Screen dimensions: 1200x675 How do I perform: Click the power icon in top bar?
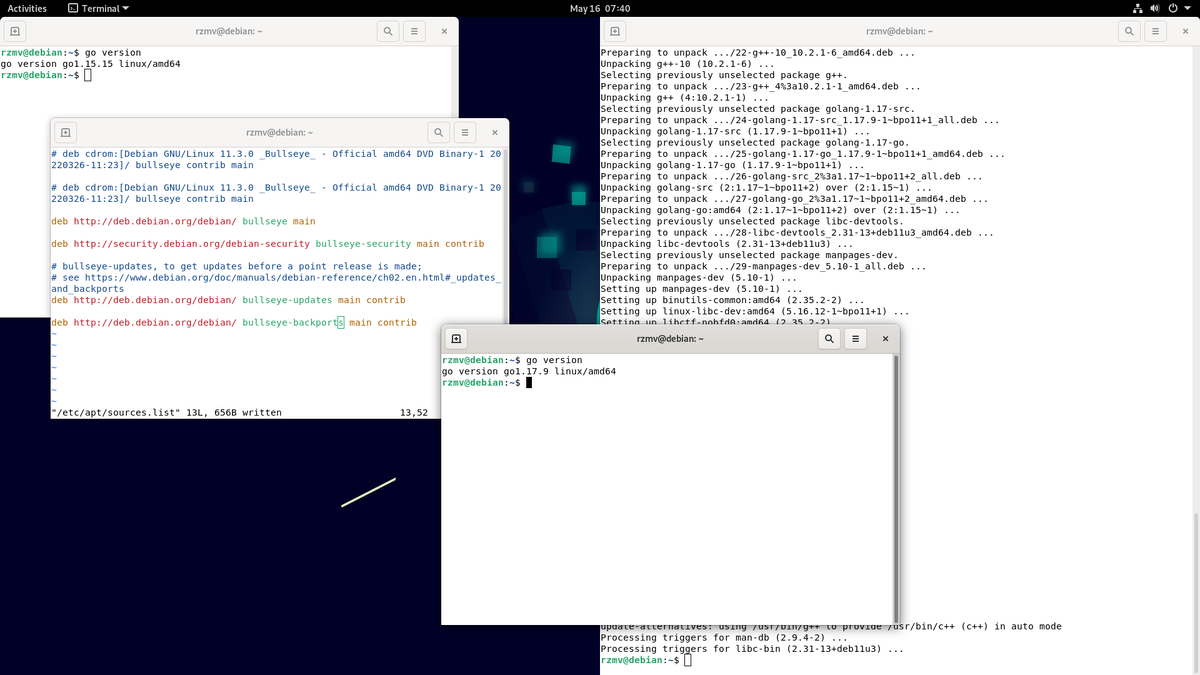tap(1172, 8)
